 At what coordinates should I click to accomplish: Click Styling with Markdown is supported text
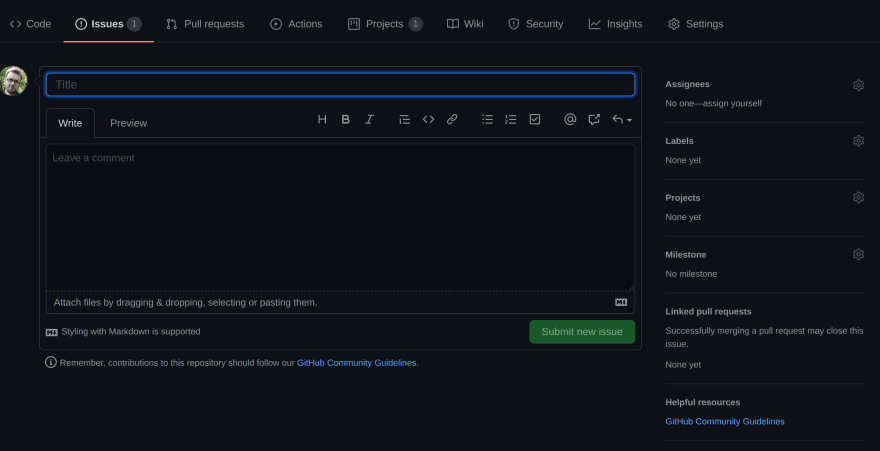(131, 332)
